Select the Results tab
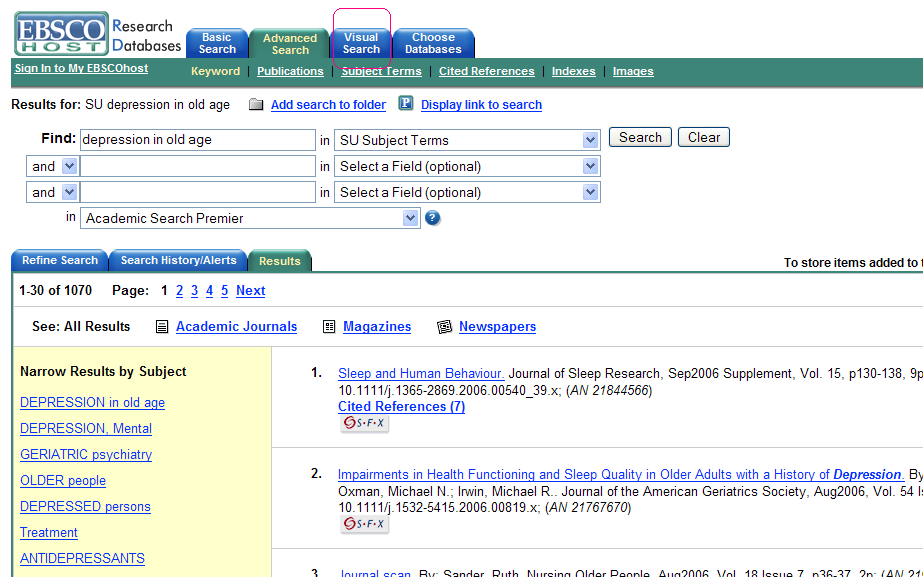 pyautogui.click(x=280, y=261)
